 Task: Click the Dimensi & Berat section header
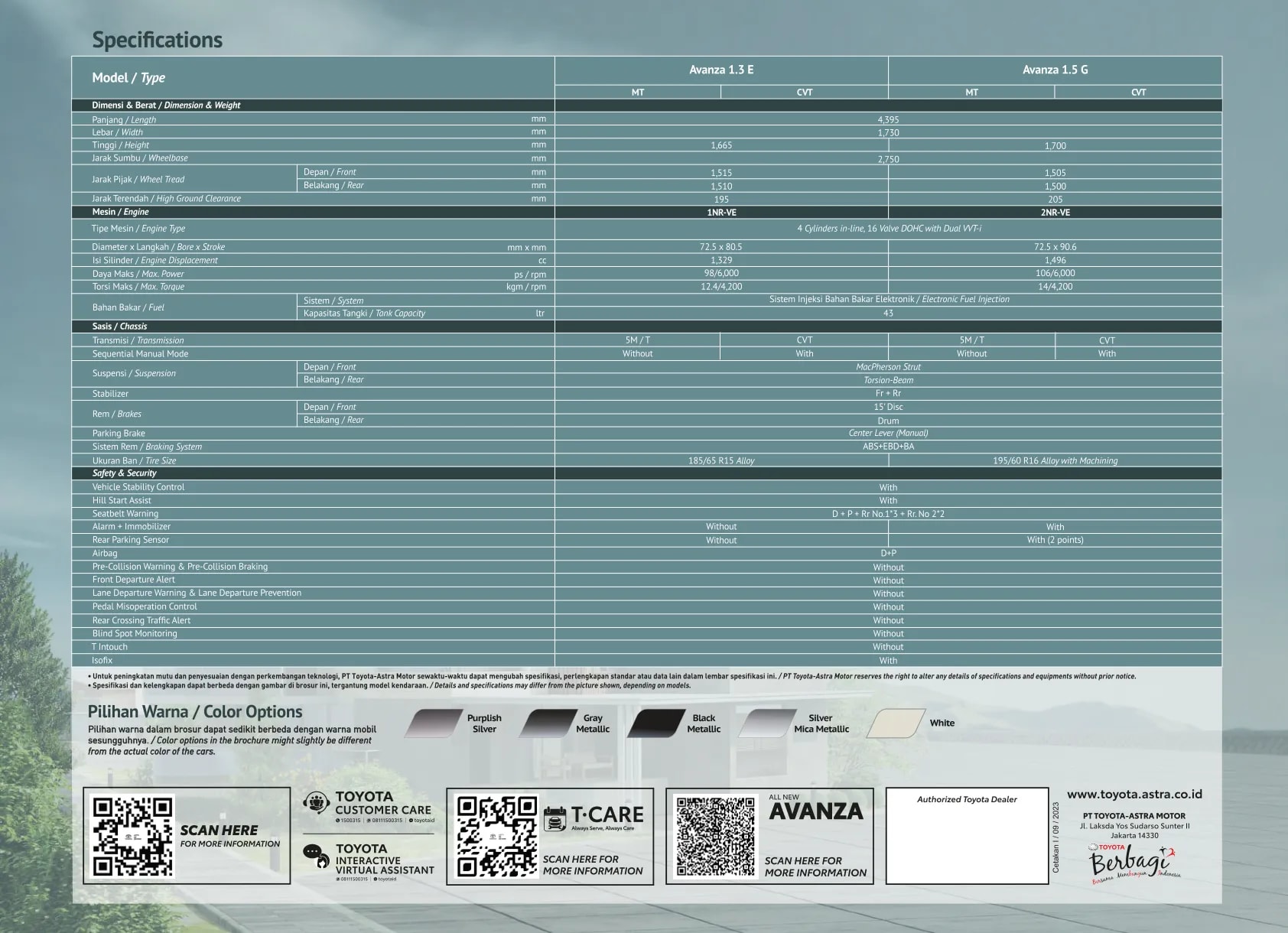point(166,106)
